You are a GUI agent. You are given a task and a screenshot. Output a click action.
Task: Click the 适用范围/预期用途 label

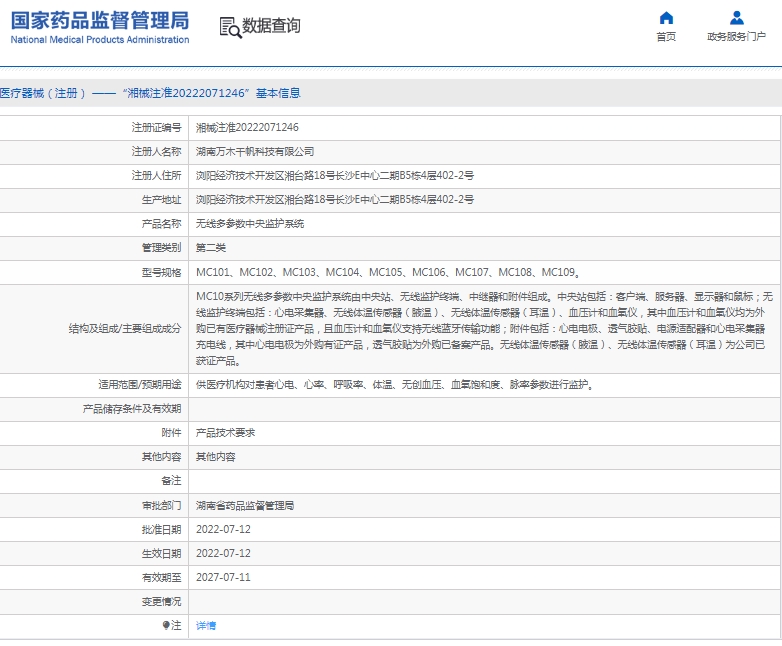pos(140,385)
